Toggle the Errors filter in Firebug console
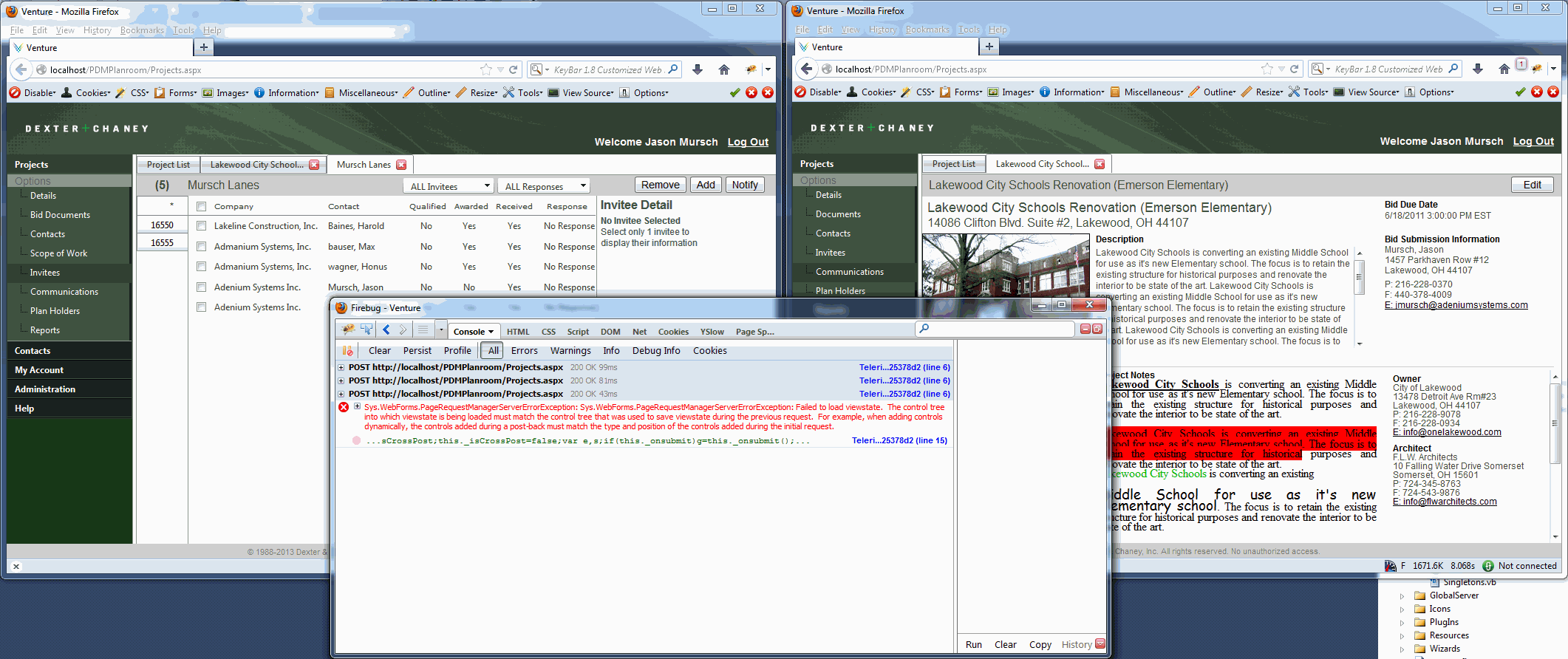This screenshot has width=1568, height=659. click(525, 351)
